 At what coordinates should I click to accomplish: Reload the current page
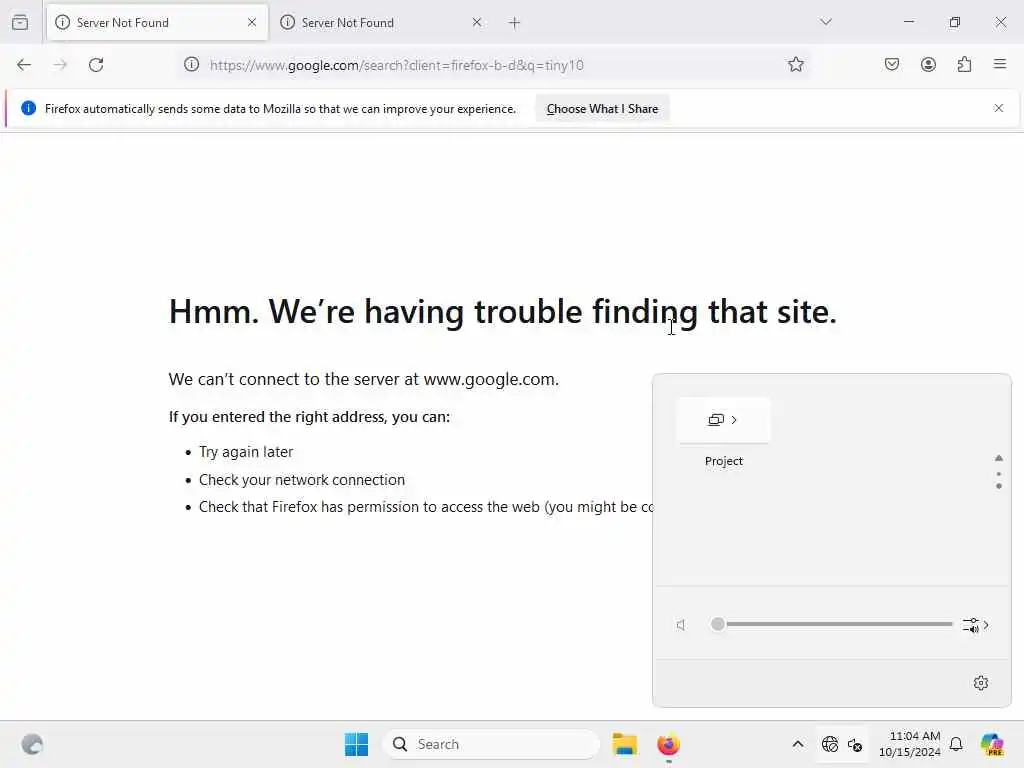pyautogui.click(x=96, y=65)
